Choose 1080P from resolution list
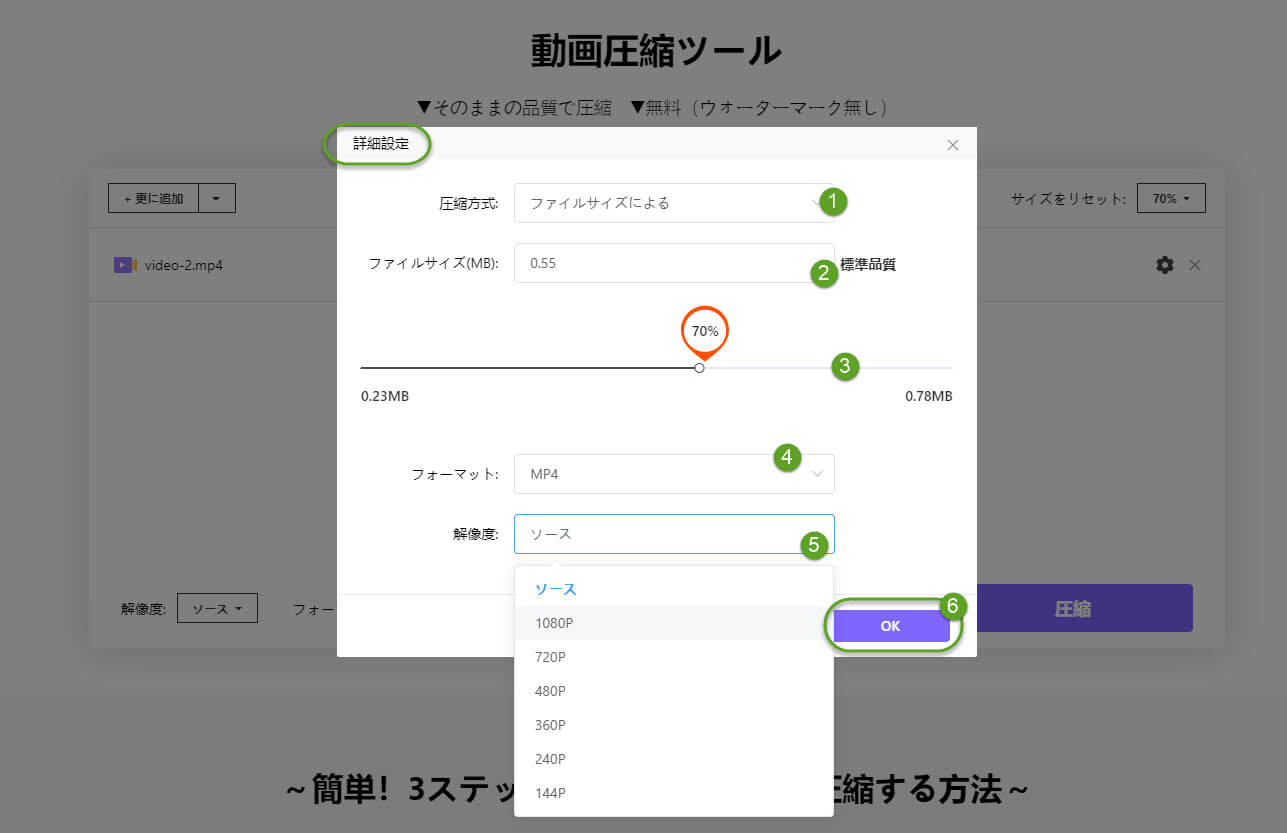This screenshot has width=1287, height=833. tap(554, 623)
